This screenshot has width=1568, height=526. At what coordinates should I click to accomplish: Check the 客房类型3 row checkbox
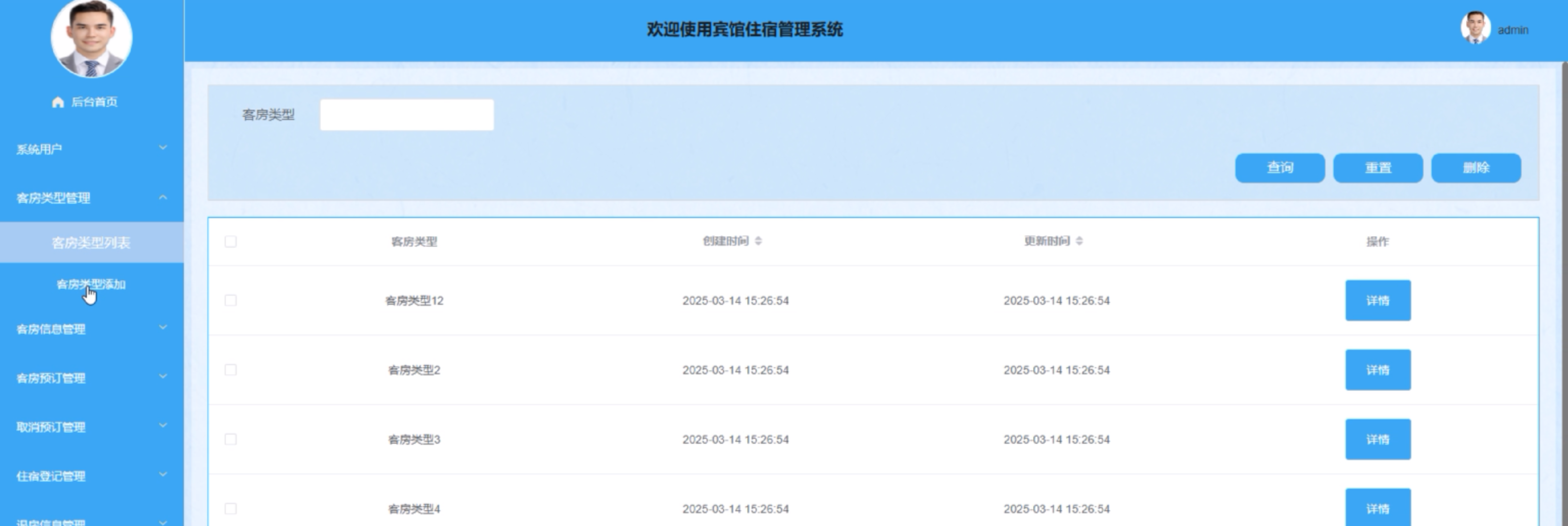click(x=231, y=439)
